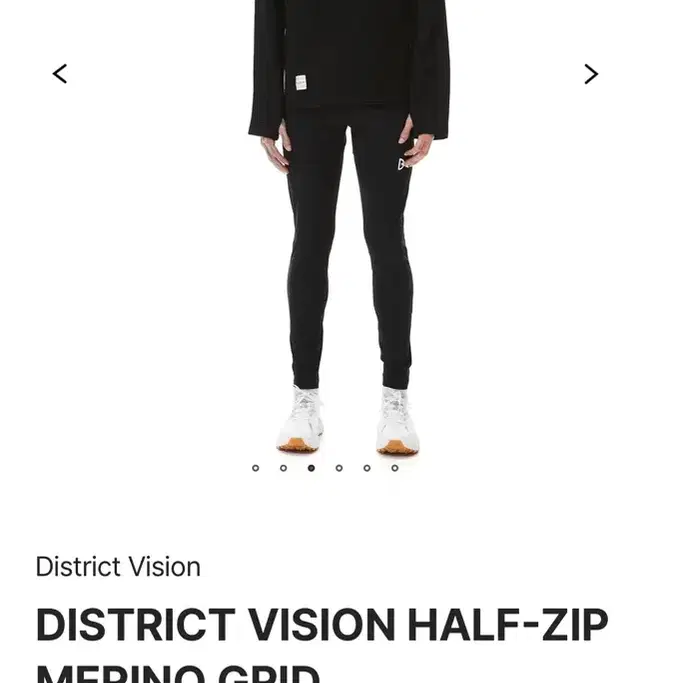Click the model's hand below the label tag
Screen dimensions: 683x683
click(277, 146)
